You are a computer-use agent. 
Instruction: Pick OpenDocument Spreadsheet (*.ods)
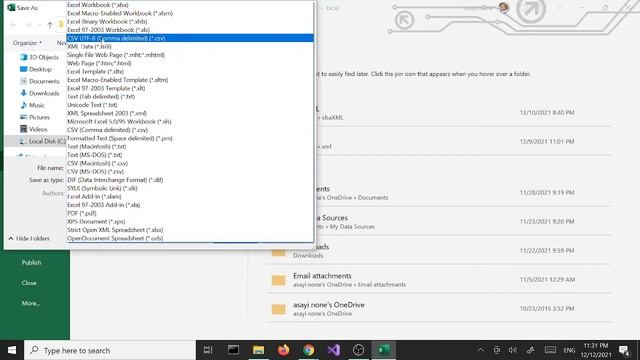pyautogui.click(x=190, y=238)
